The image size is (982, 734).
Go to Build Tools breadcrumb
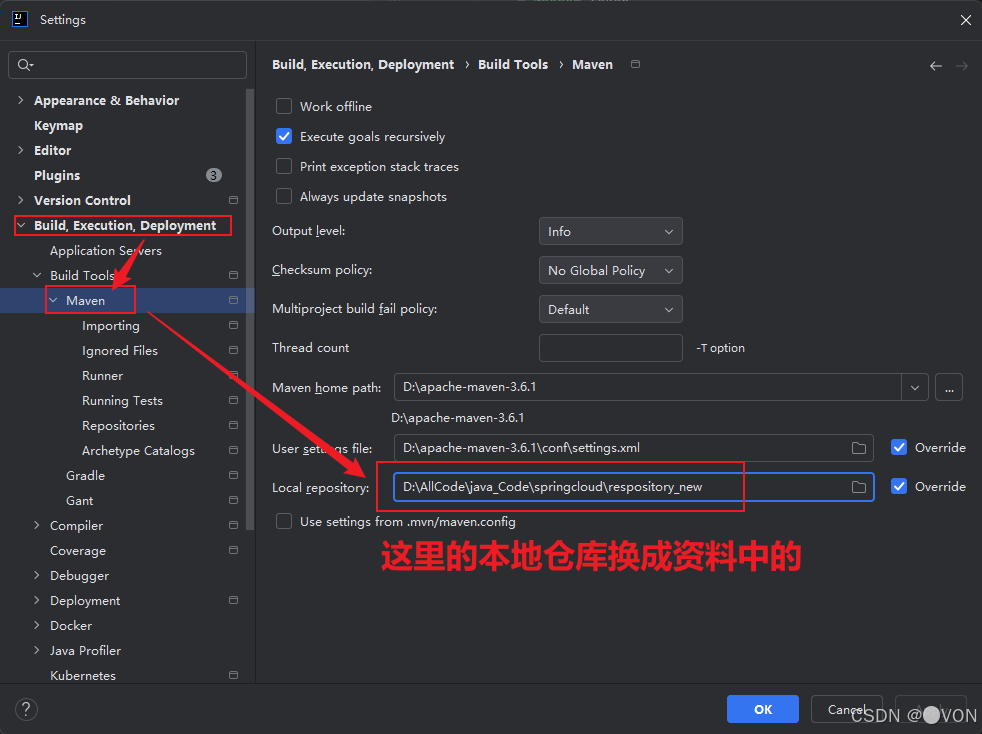click(x=513, y=65)
